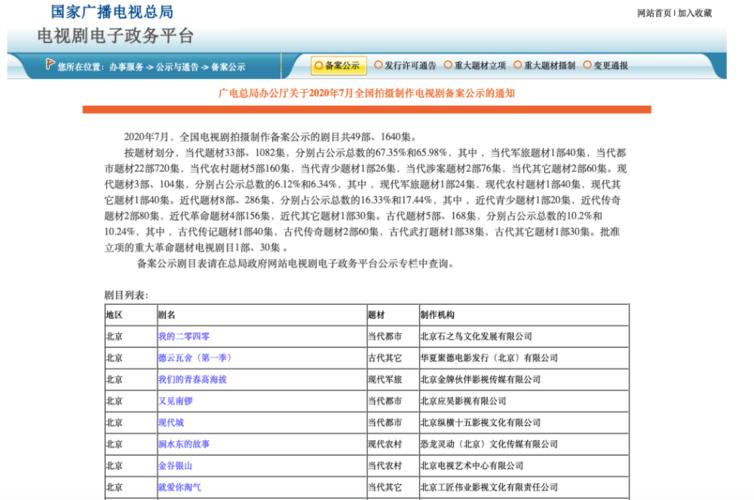Click the 国家广播电视总局 site title
This screenshot has width=754, height=500.
point(112,12)
